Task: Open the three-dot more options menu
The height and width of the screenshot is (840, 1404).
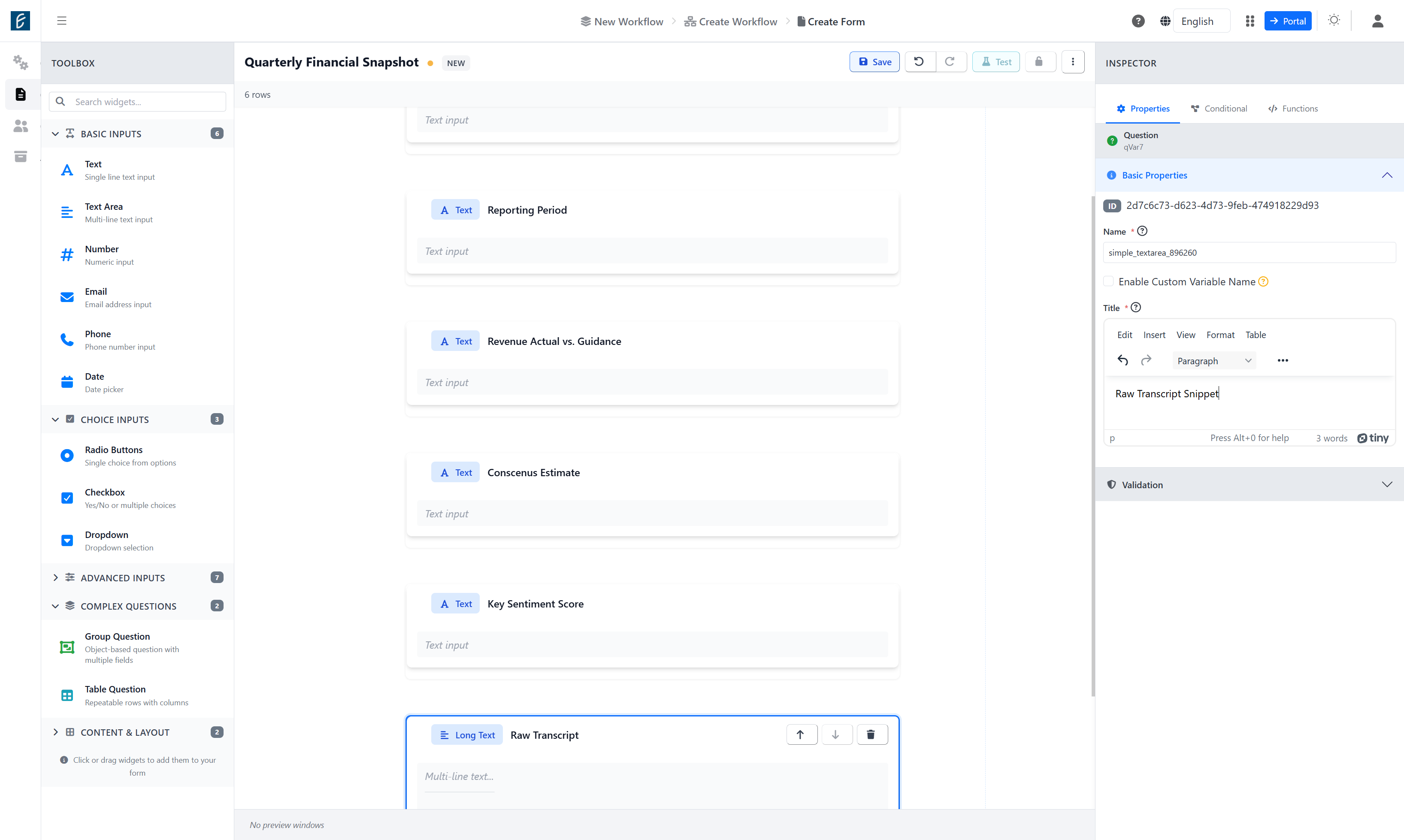Action: (x=1073, y=62)
